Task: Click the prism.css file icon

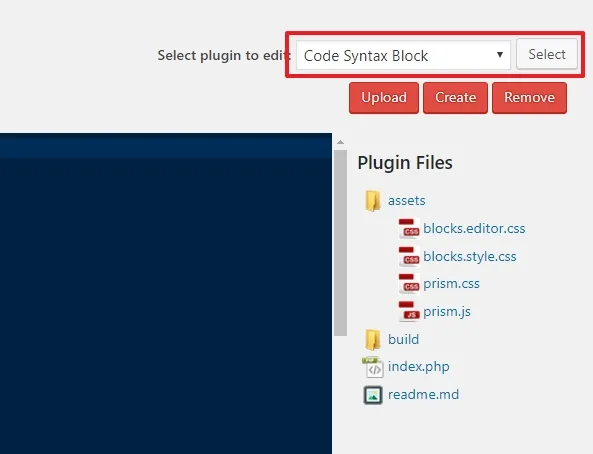Action: pyautogui.click(x=409, y=284)
